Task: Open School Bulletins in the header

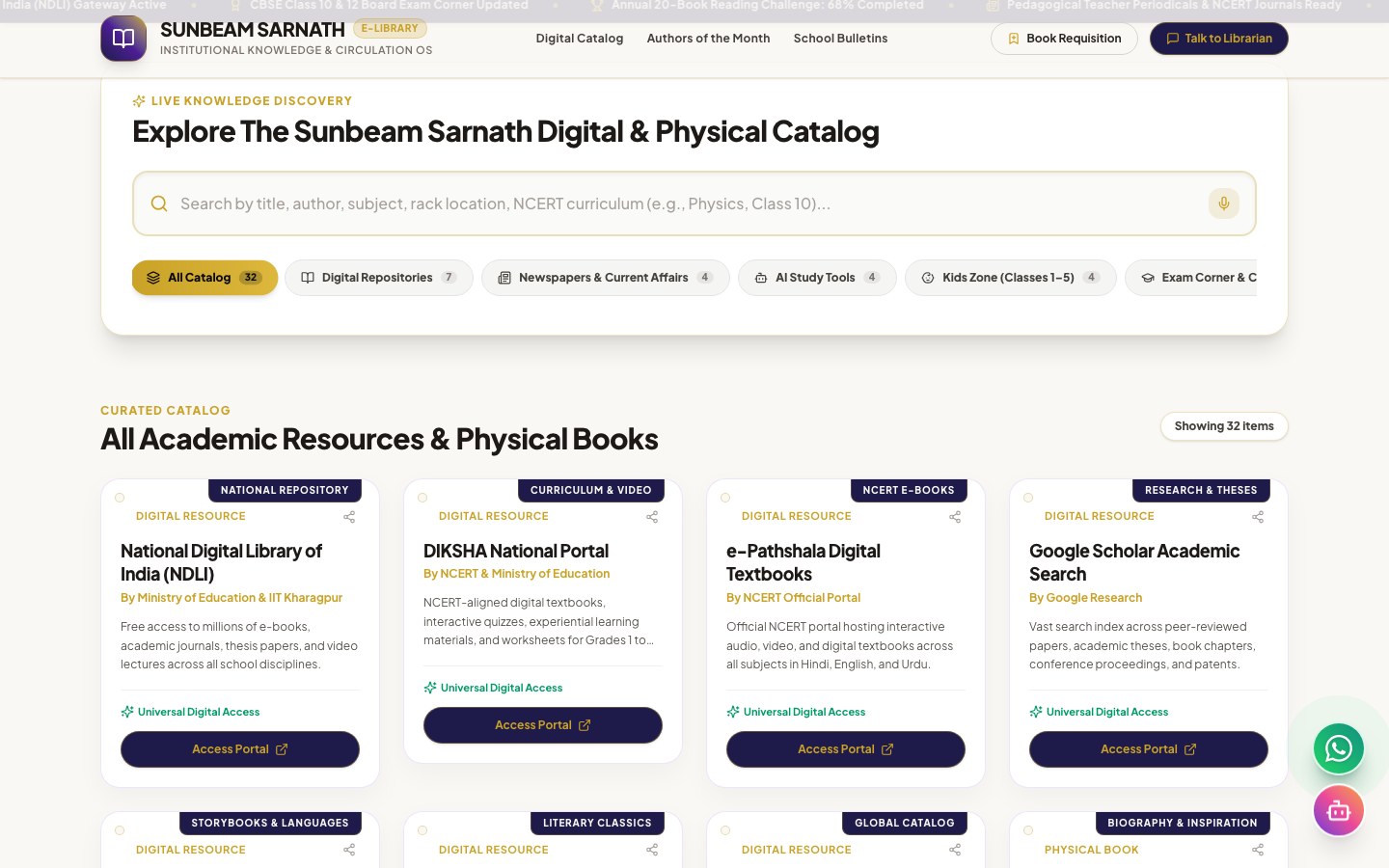Action: 840,39
